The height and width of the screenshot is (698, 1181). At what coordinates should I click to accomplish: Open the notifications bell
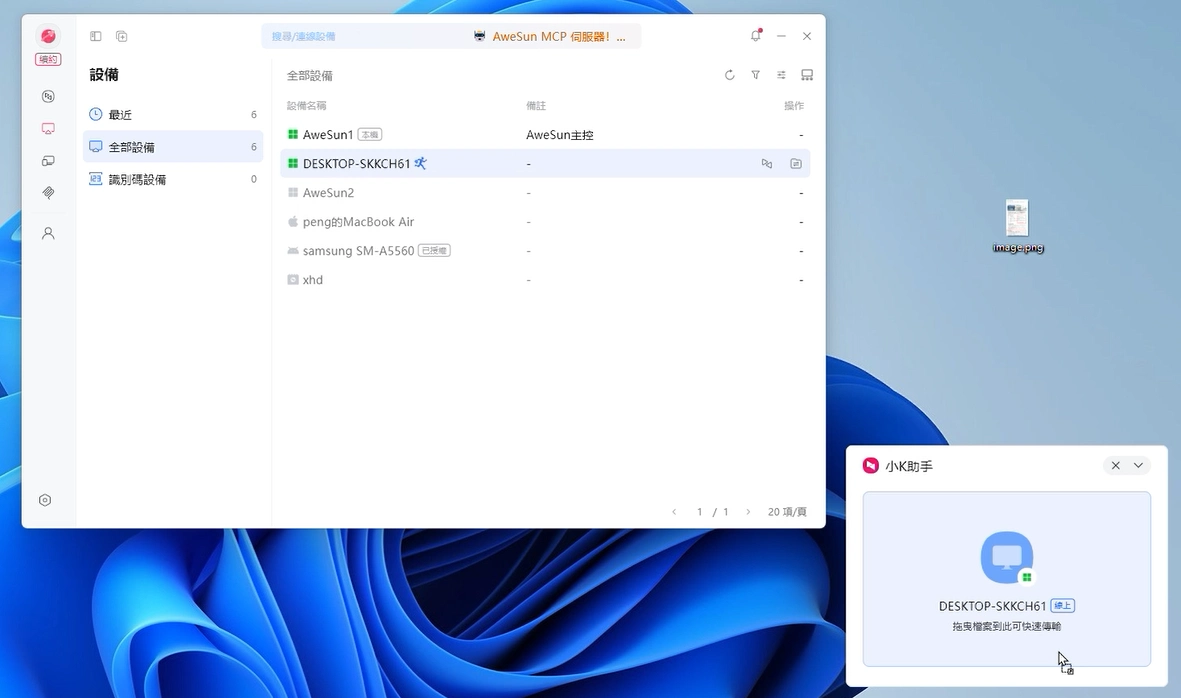(x=755, y=35)
